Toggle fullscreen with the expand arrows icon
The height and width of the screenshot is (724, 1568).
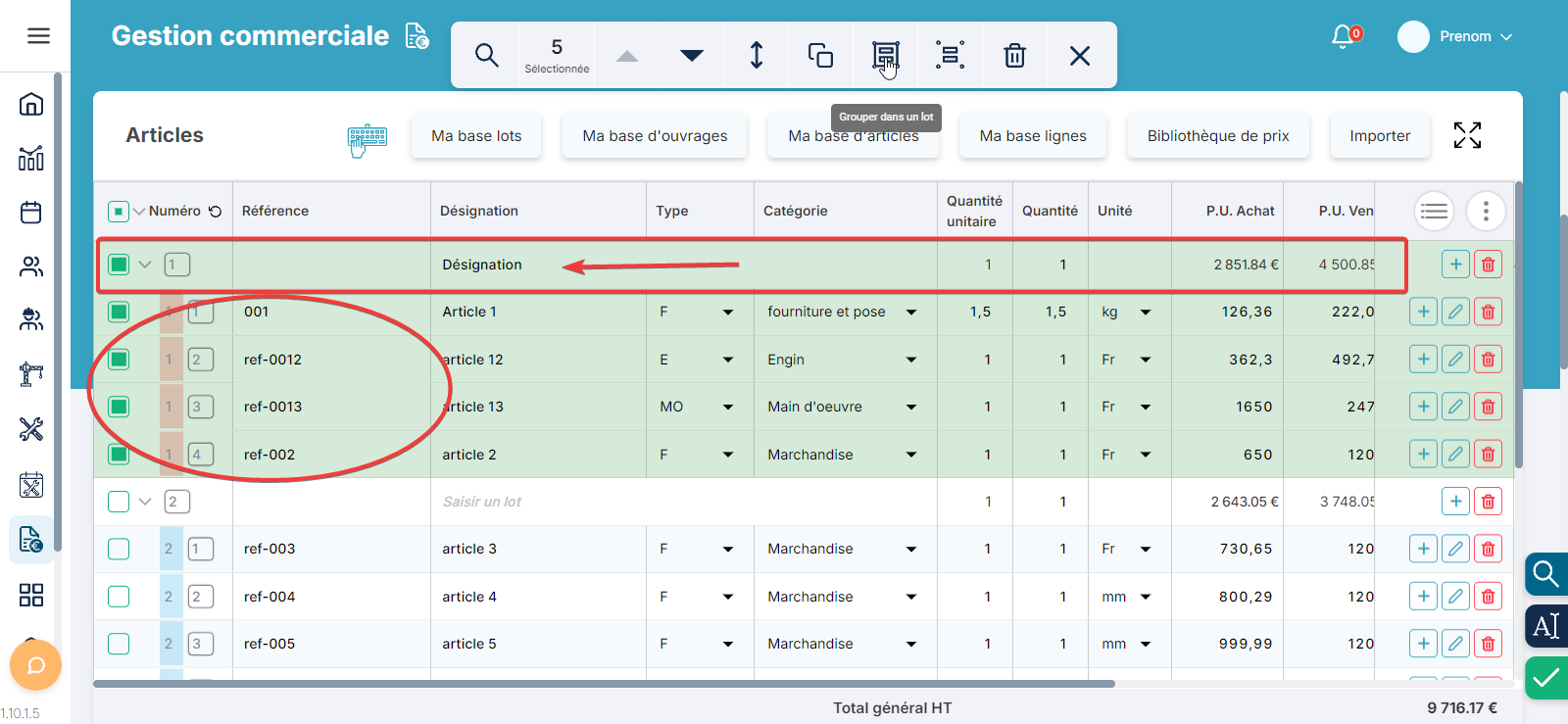pyautogui.click(x=1467, y=135)
